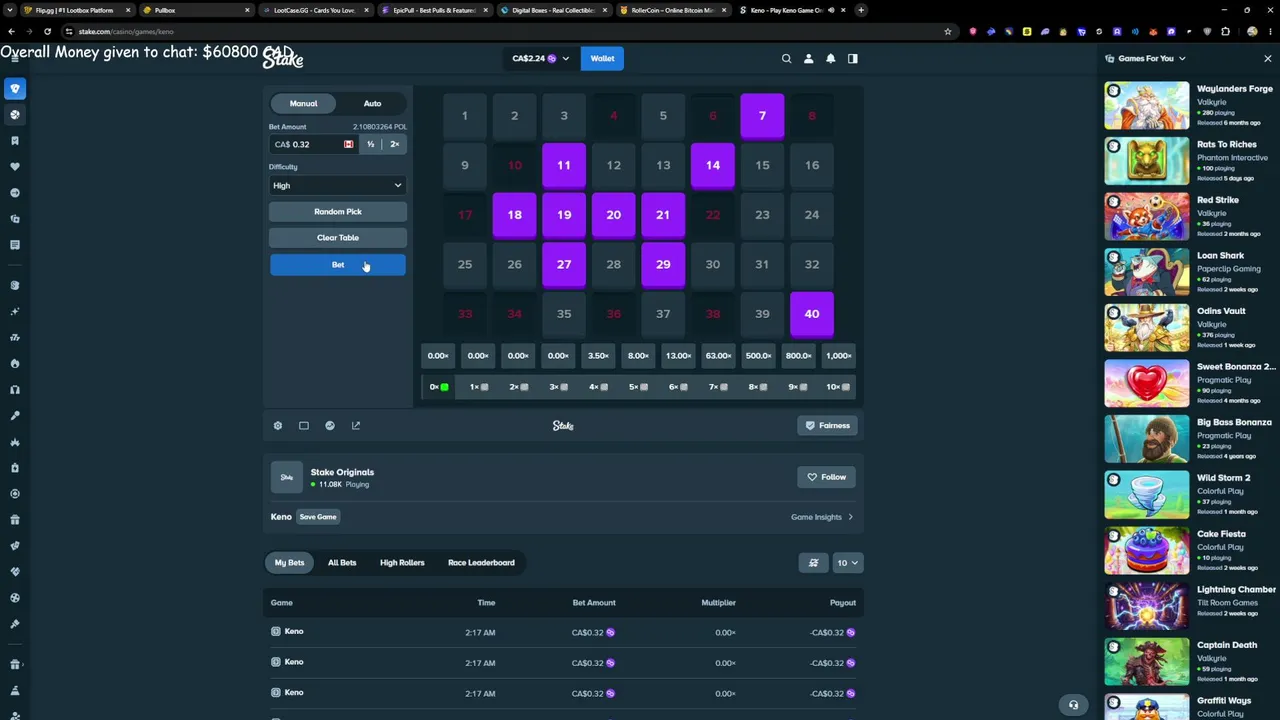Open the Stake Originals provider logo
The image size is (1280, 720).
pos(287,477)
